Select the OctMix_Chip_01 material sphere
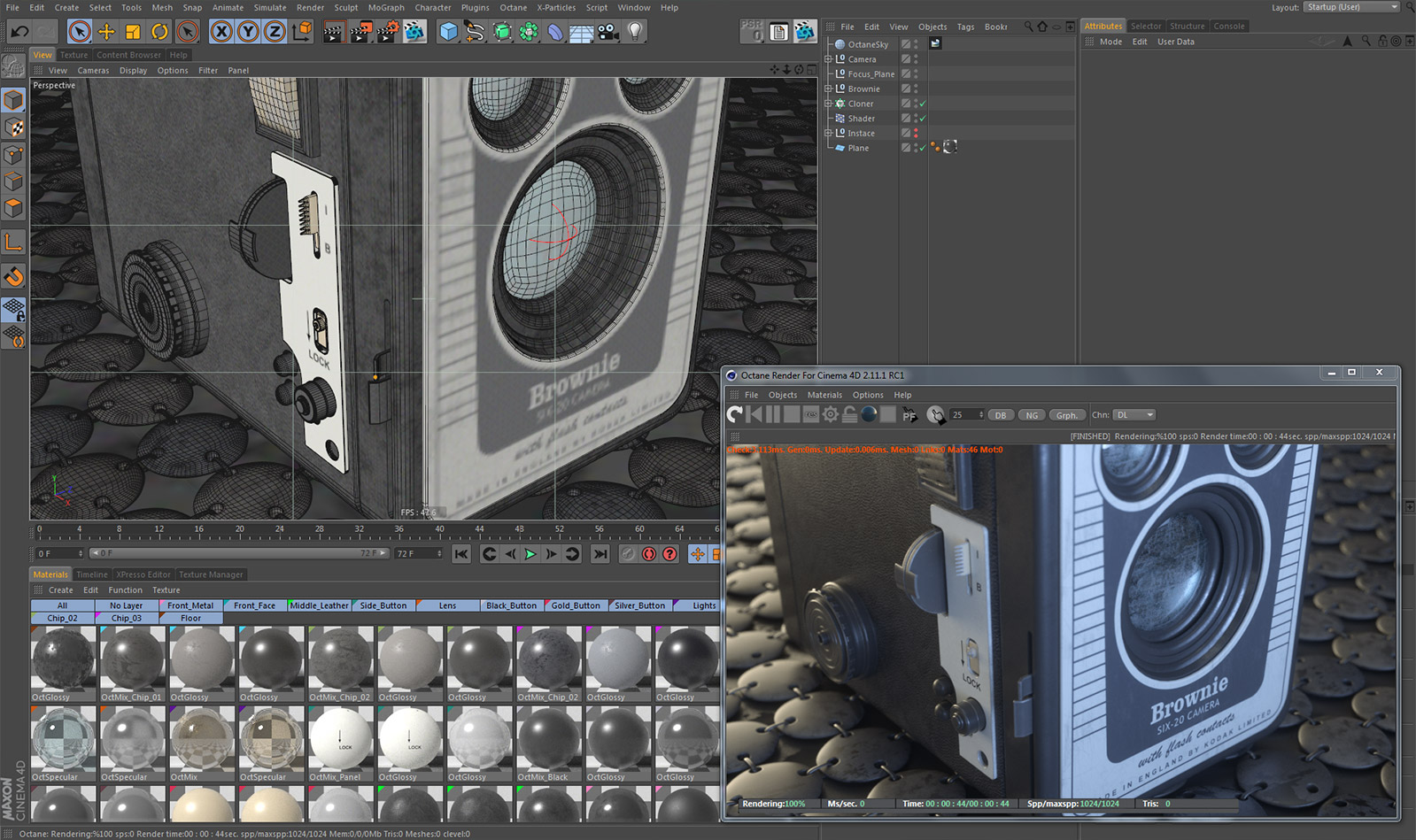 point(132,659)
